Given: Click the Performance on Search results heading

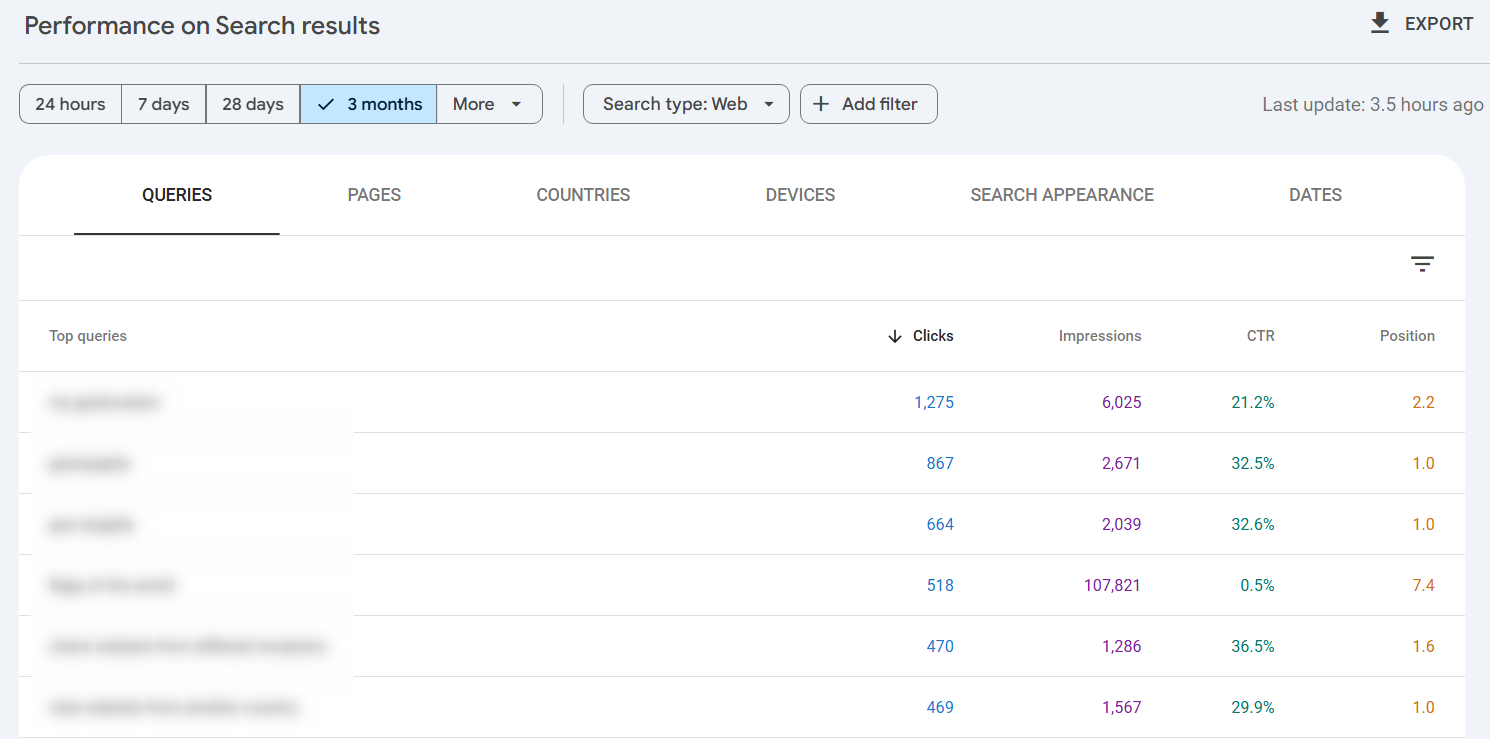Looking at the screenshot, I should click(202, 25).
